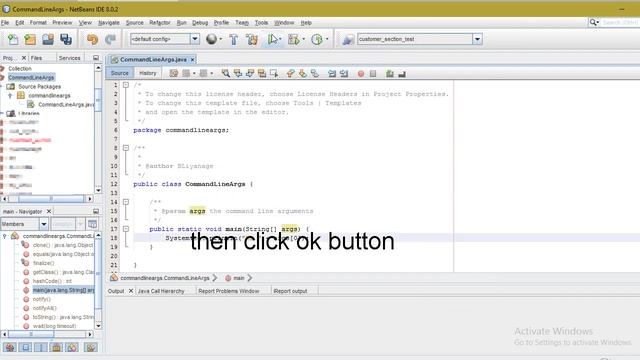Open the Profile Project dropdown arrow
This screenshot has width=640, height=360.
pyautogui.click(x=327, y=39)
